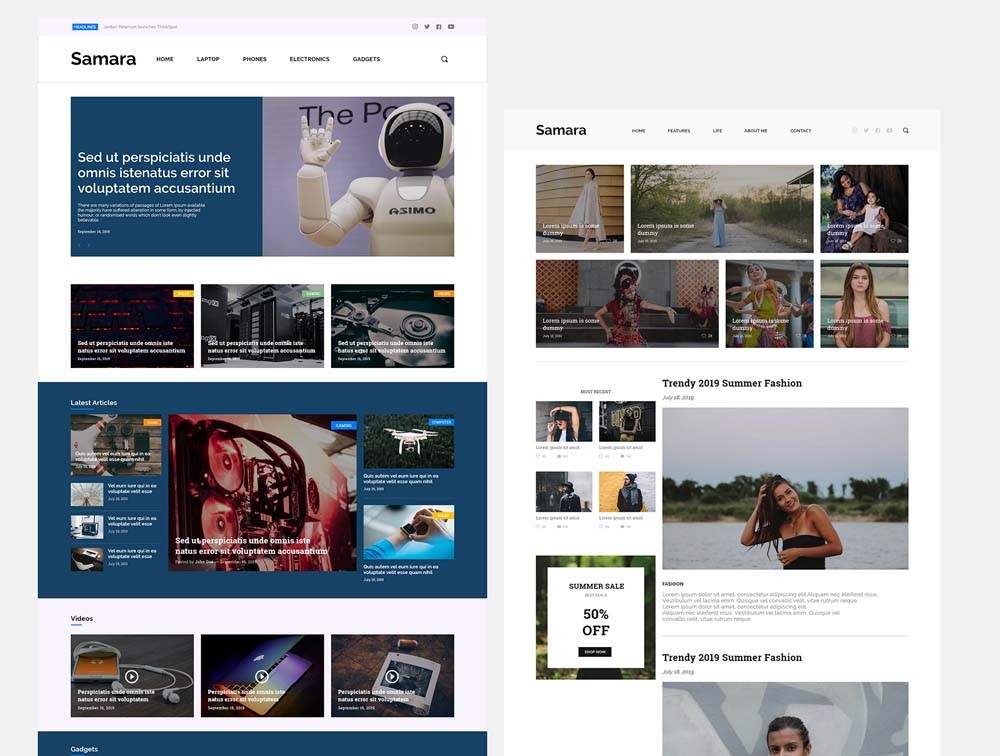Click the blue Headlines badge
Viewport: 1000px width, 756px height.
tap(85, 27)
